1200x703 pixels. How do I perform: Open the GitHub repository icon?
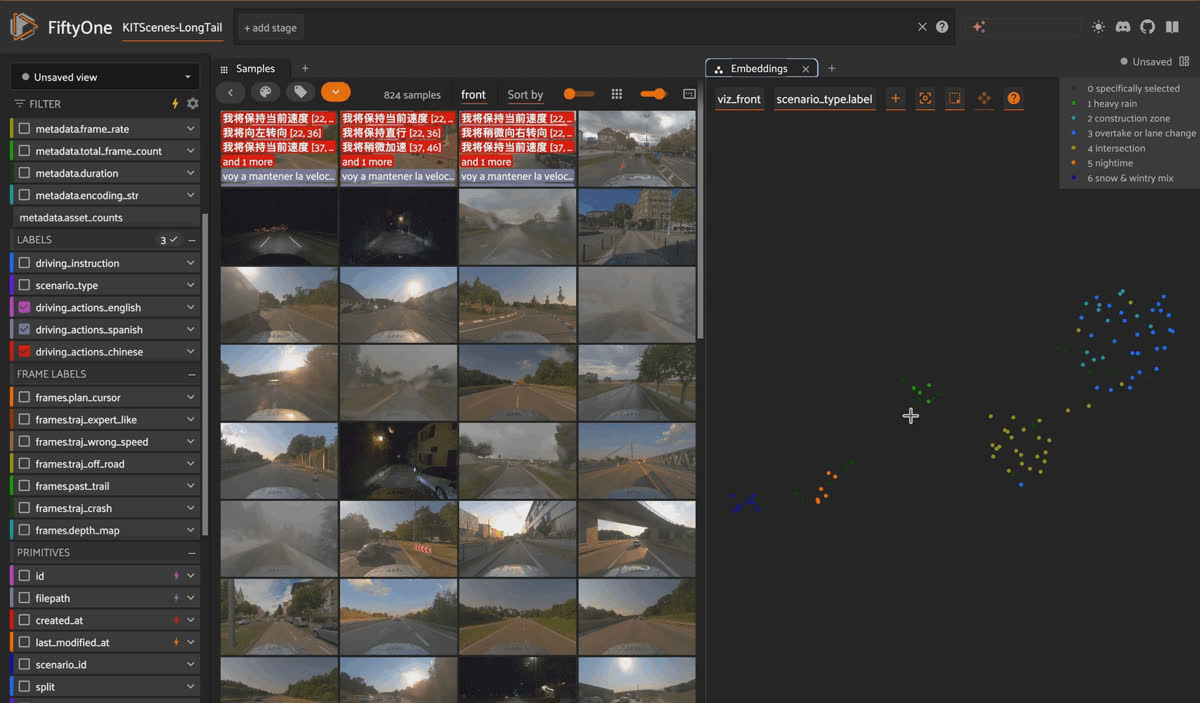[1147, 27]
